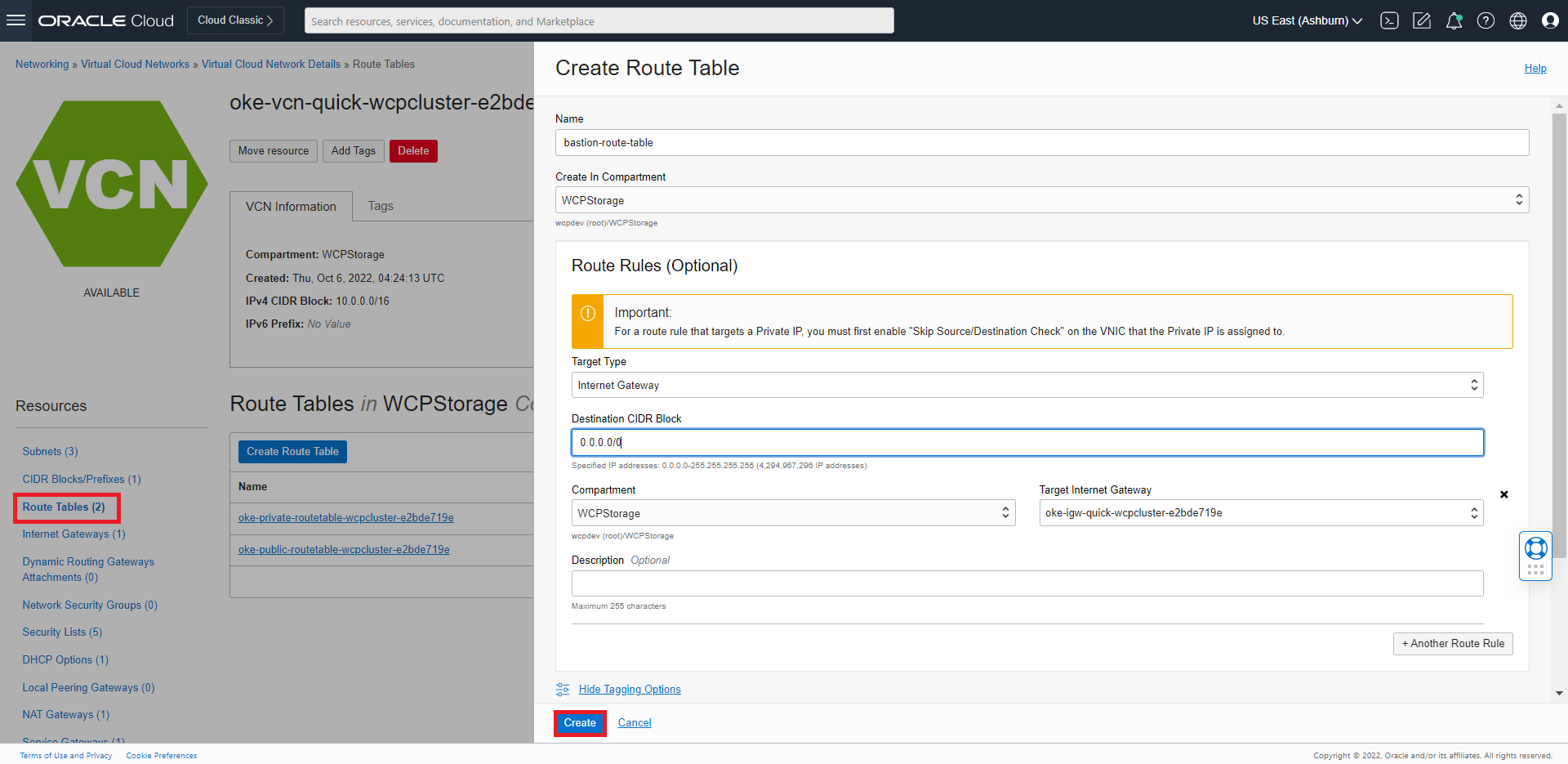The height and width of the screenshot is (764, 1568).
Task: Open oke-public-routetable-wcpcluster-e2bde719e link
Action: click(x=344, y=550)
